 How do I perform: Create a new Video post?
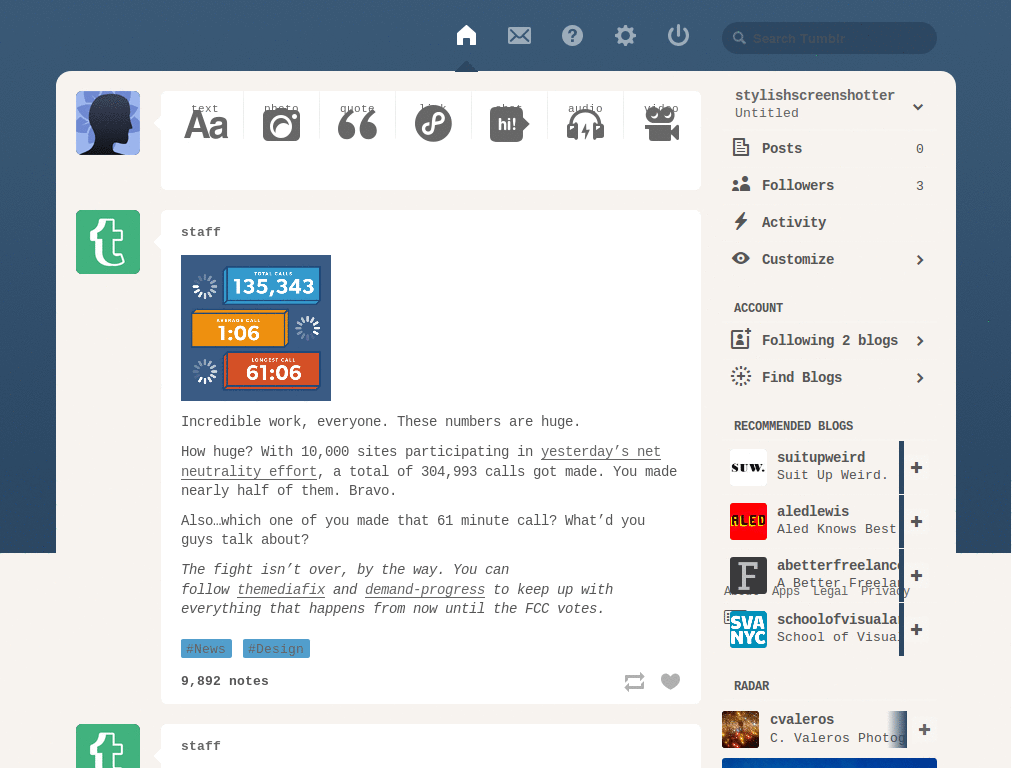coord(661,122)
